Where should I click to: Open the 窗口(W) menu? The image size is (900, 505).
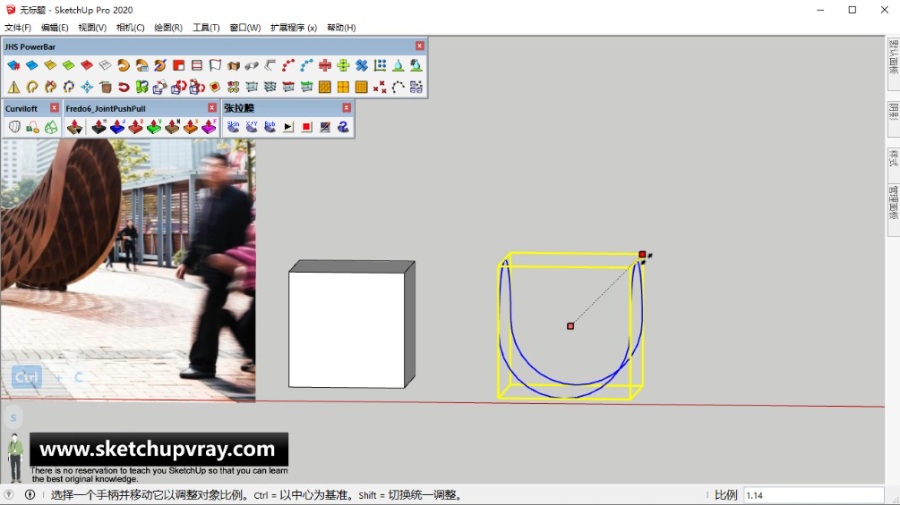(245, 28)
